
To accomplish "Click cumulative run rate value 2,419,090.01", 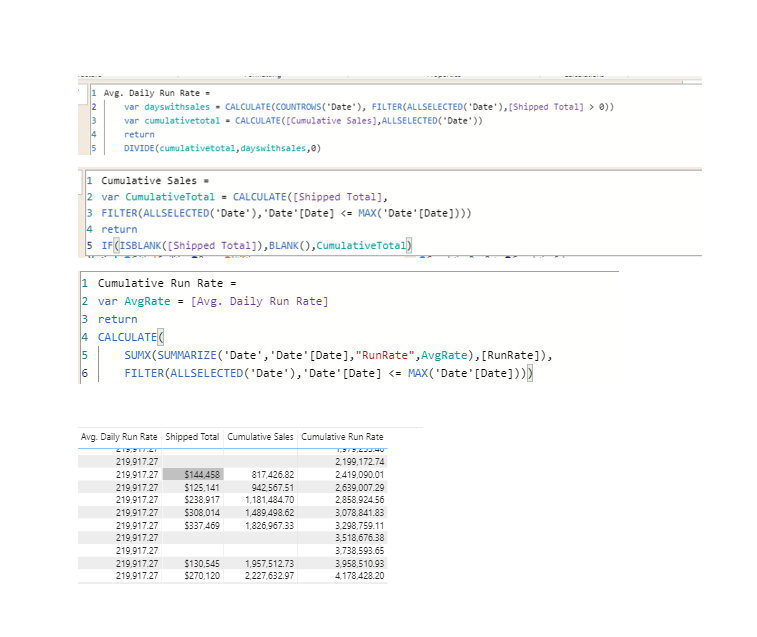I will click(x=360, y=474).
